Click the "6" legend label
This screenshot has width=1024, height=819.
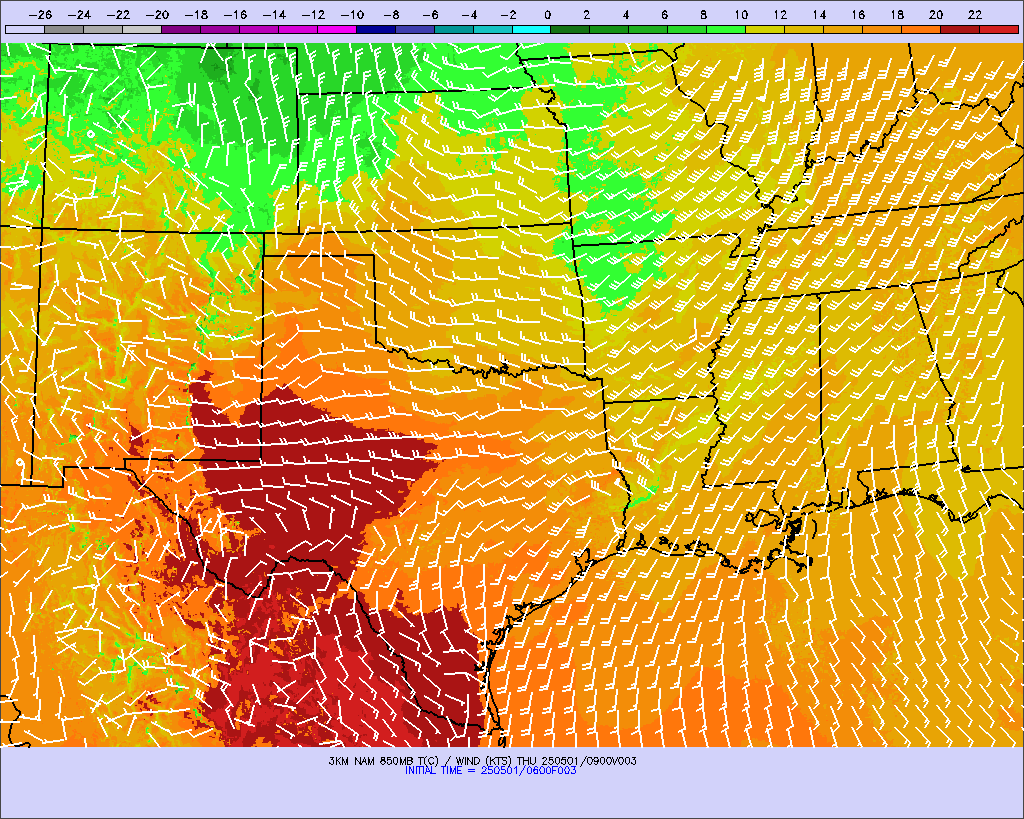(664, 14)
